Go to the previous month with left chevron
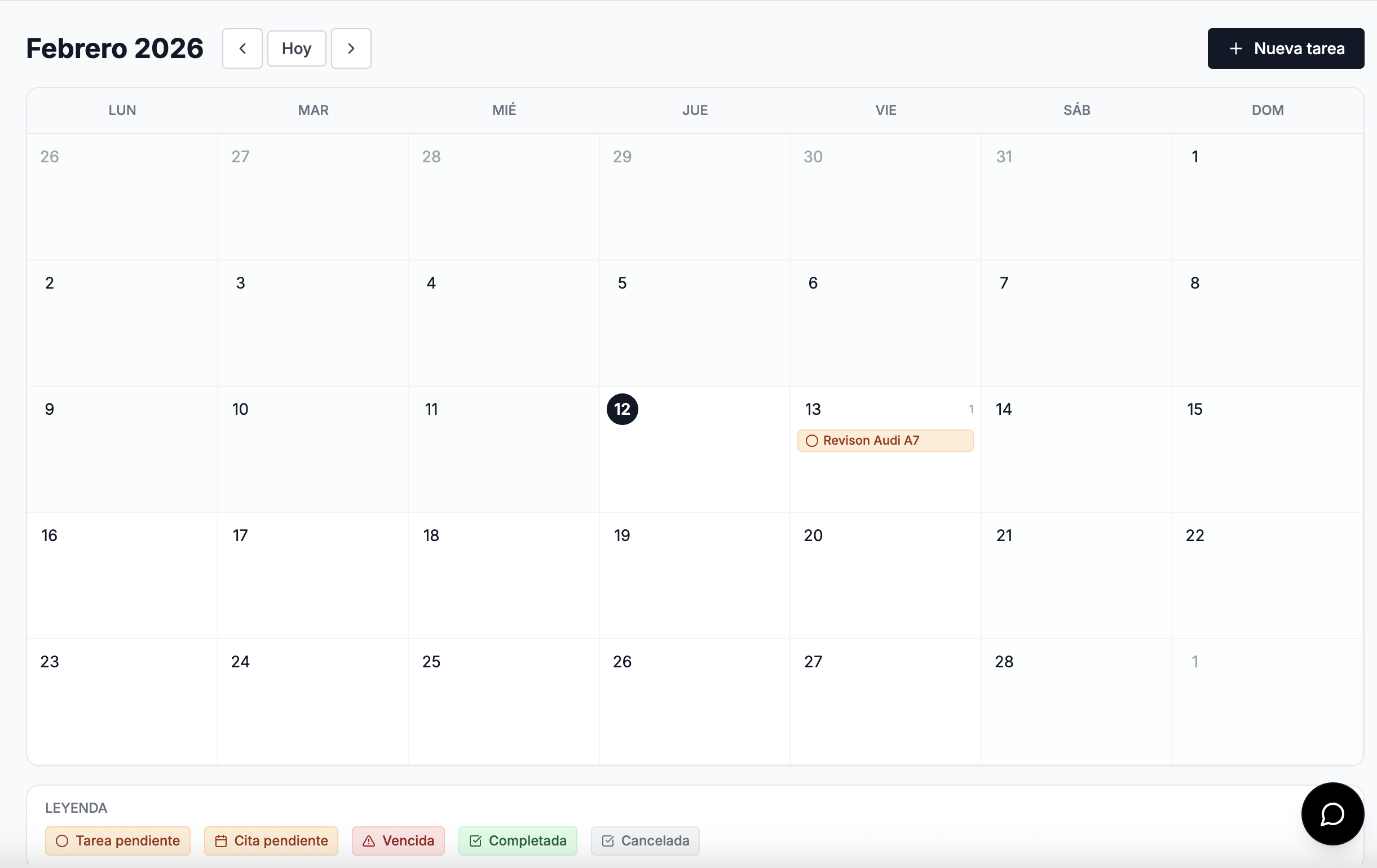The width and height of the screenshot is (1377, 868). [x=242, y=48]
